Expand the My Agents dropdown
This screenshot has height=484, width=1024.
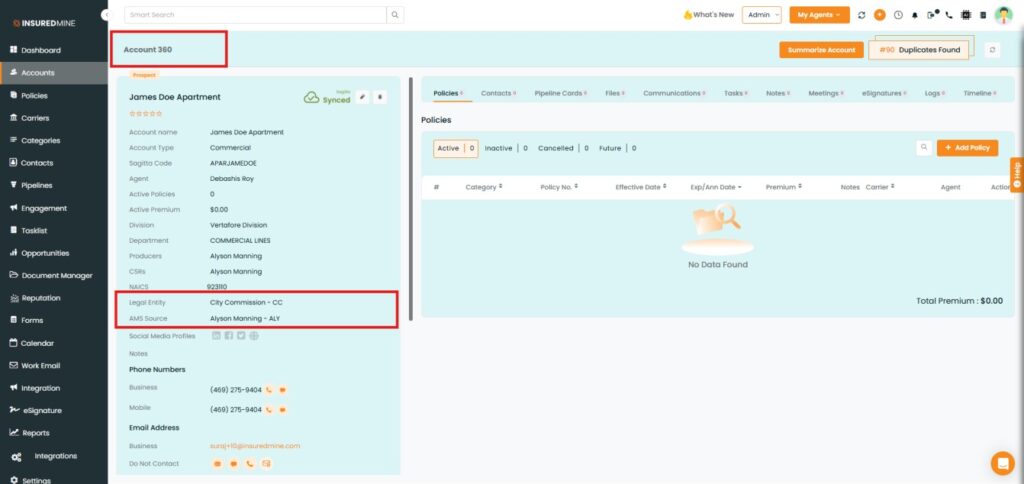point(819,15)
